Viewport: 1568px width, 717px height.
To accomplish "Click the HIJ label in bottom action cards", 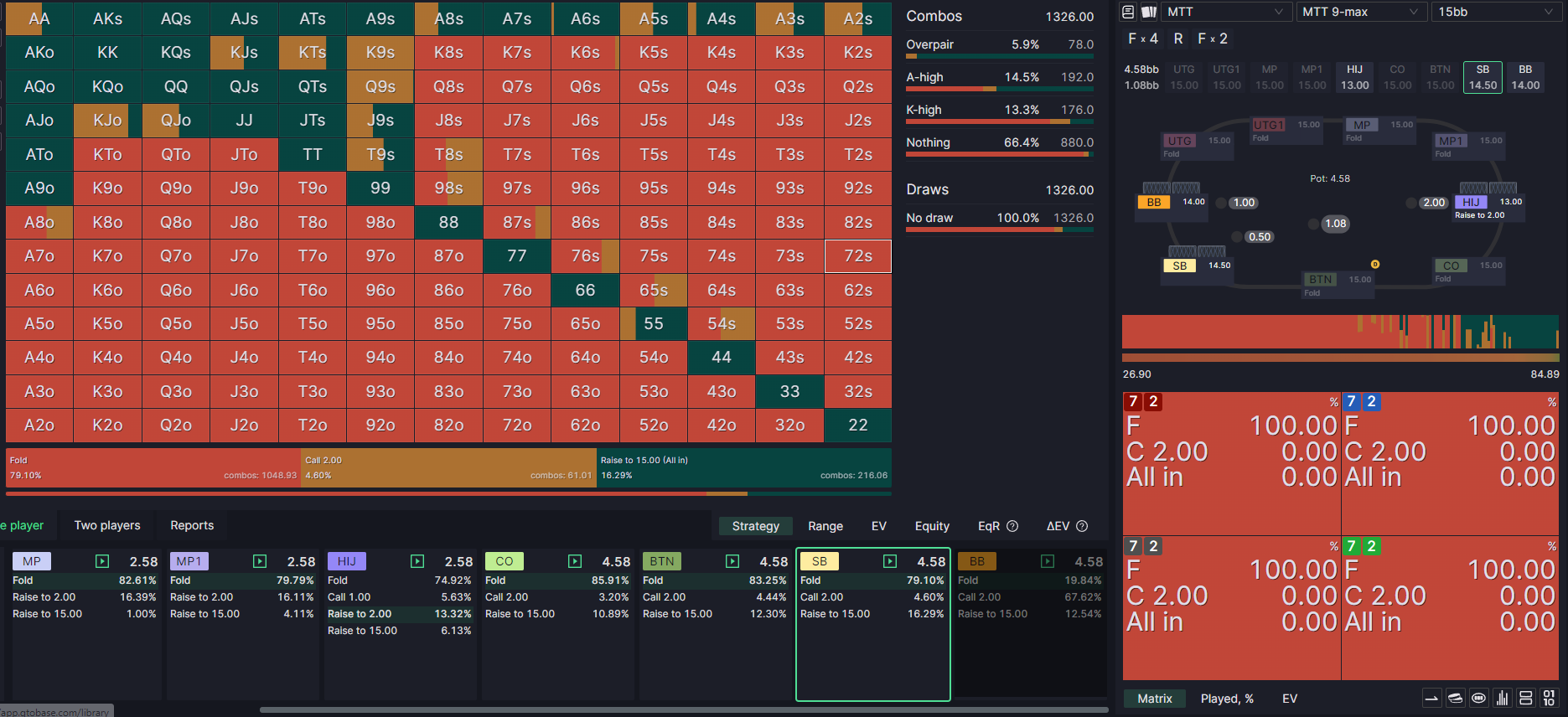I will click(x=347, y=561).
